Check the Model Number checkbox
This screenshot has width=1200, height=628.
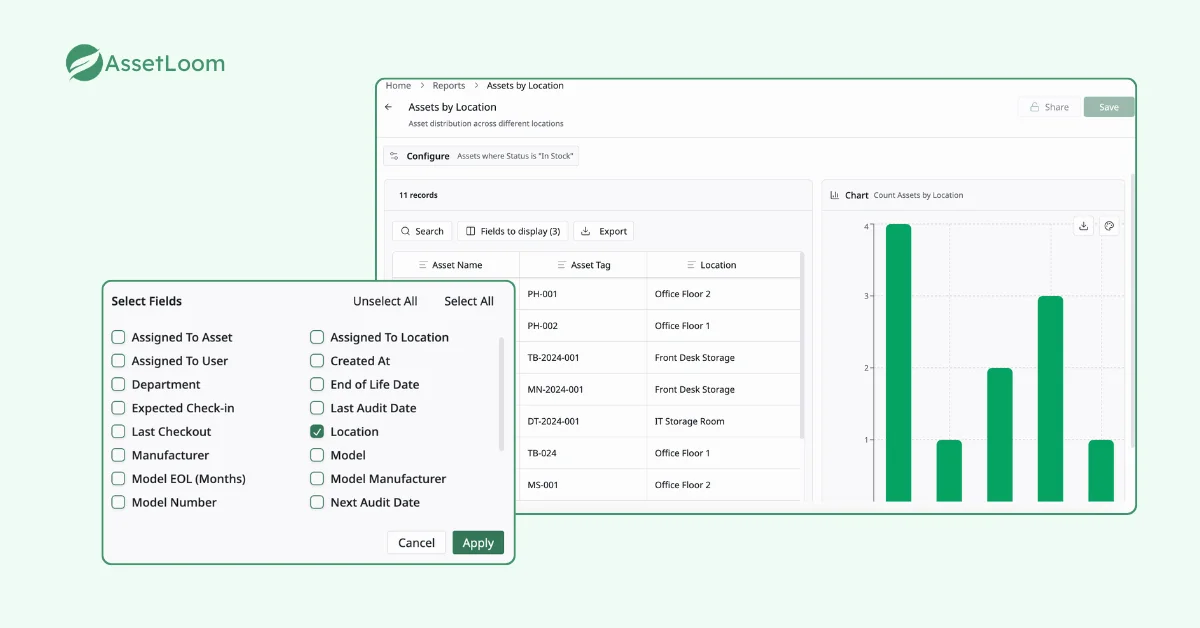click(118, 502)
